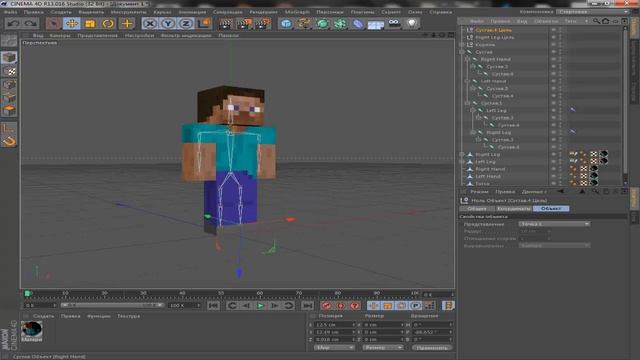
Task: Click the Undo arrow icon
Action: pos(13,24)
